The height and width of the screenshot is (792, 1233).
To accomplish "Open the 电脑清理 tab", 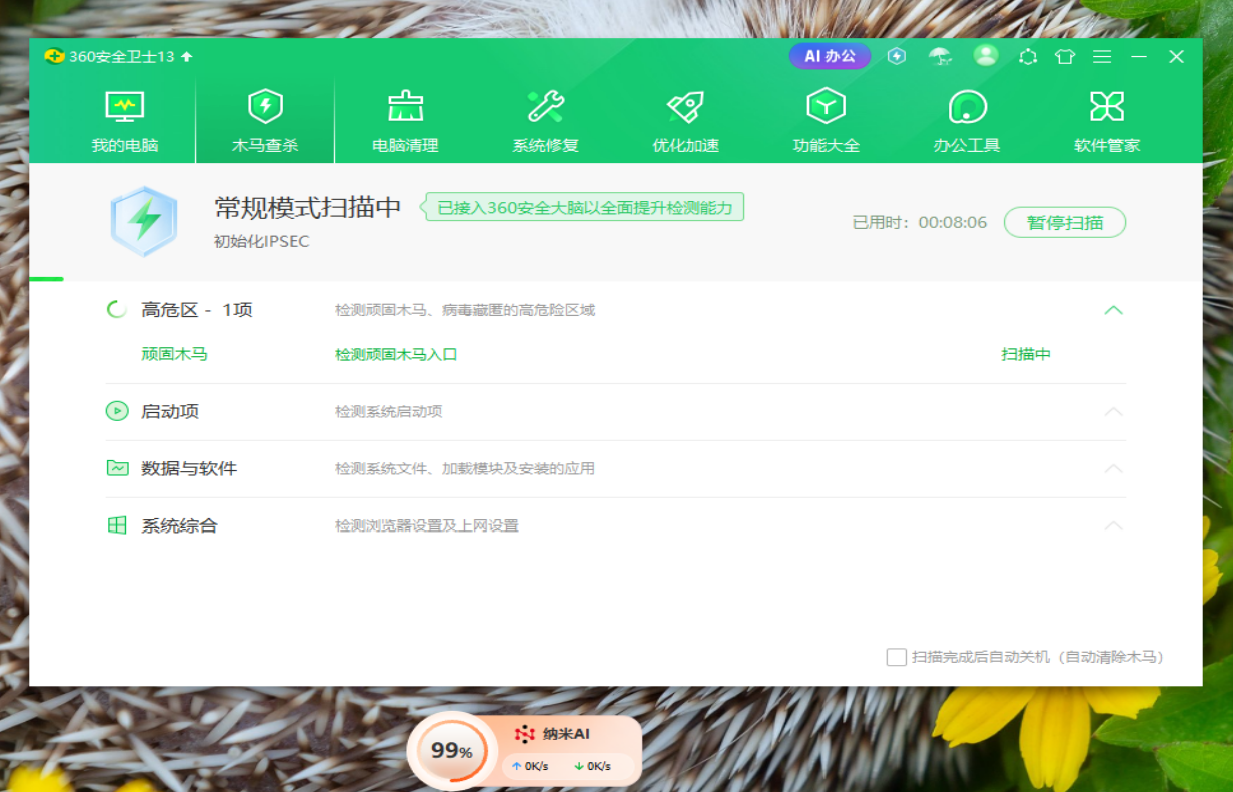I will coord(405,122).
